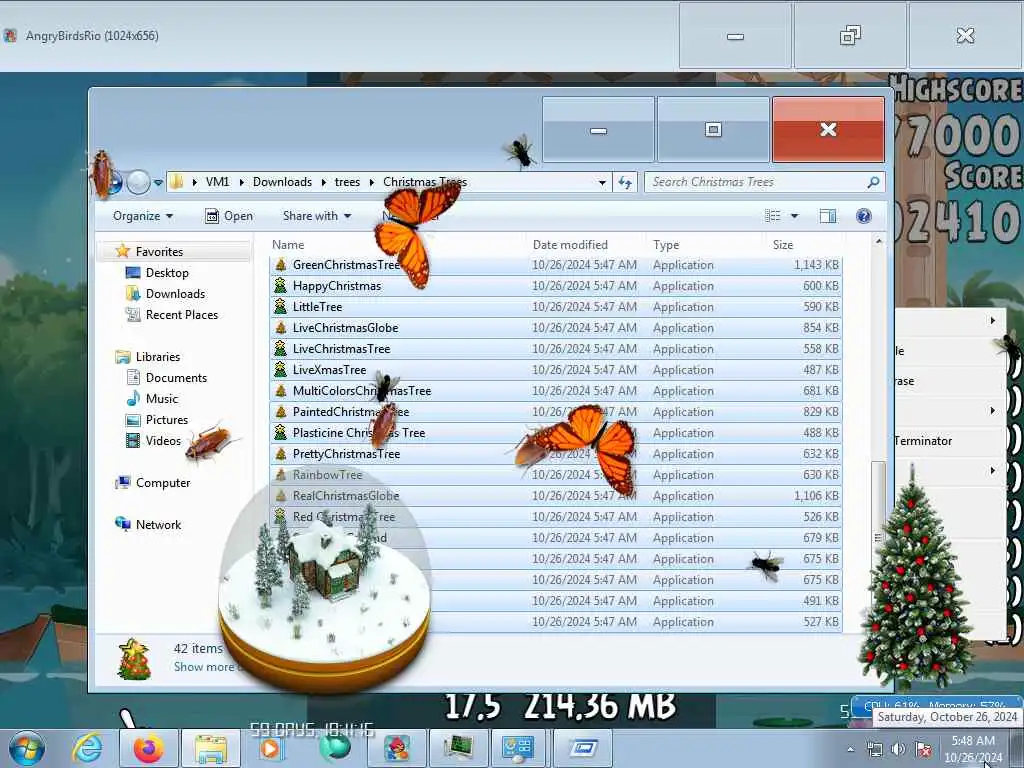Screen dimensions: 1024x768
Task: Click the HappyChristmas file icon
Action: (x=281, y=285)
